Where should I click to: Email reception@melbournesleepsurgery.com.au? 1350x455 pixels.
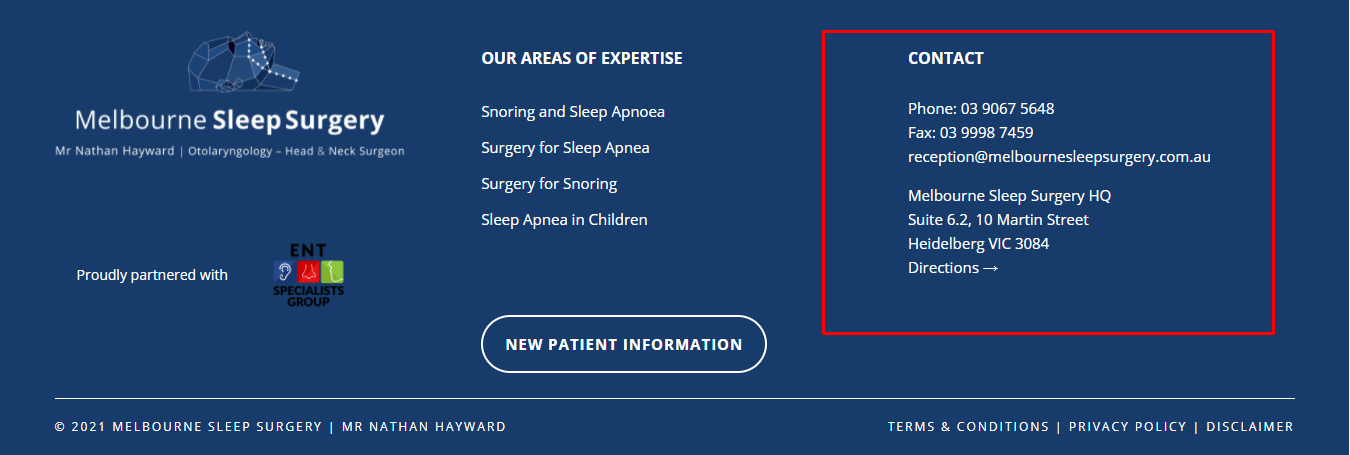click(1059, 157)
